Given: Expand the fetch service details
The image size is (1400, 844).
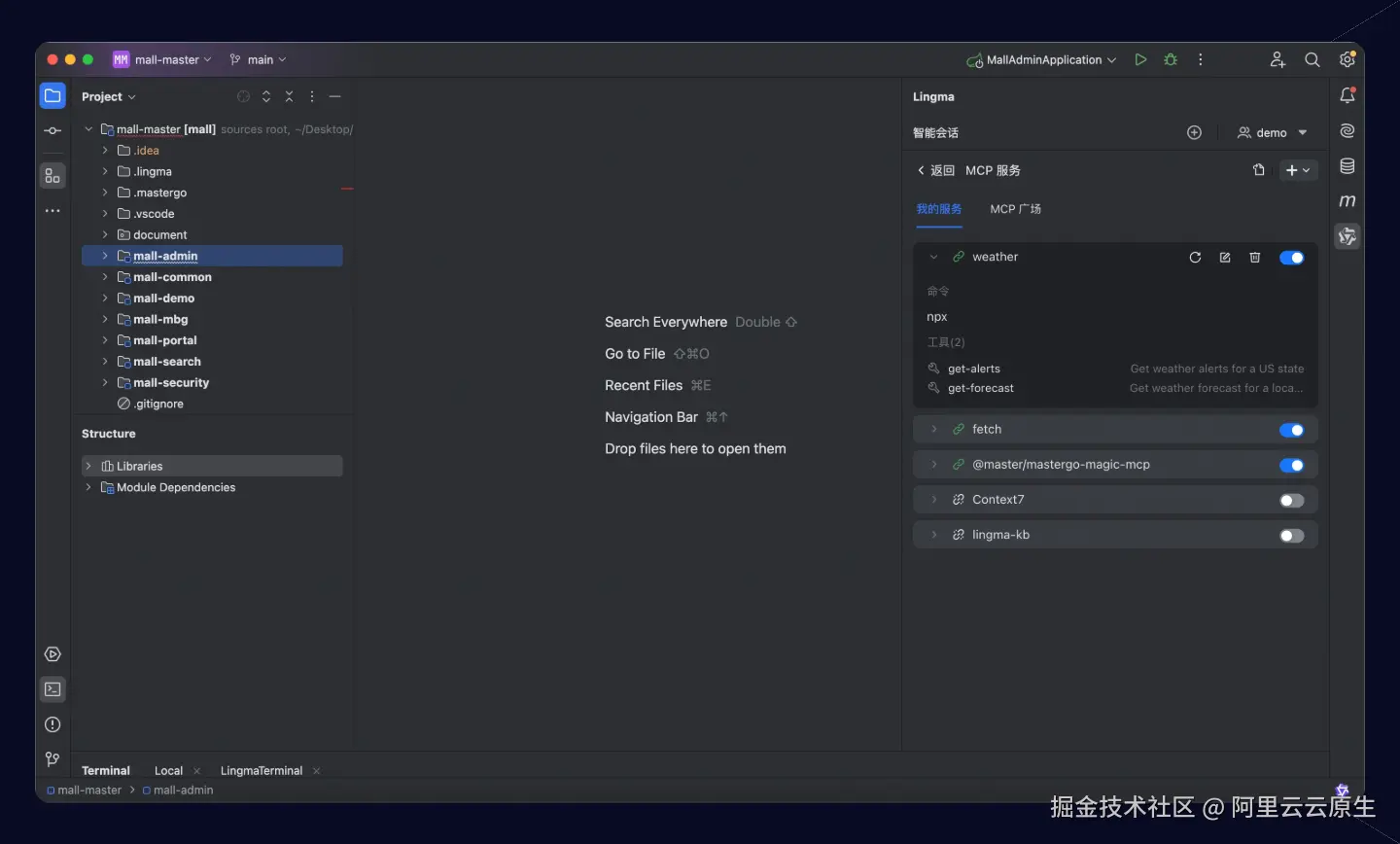Looking at the screenshot, I should coord(933,429).
